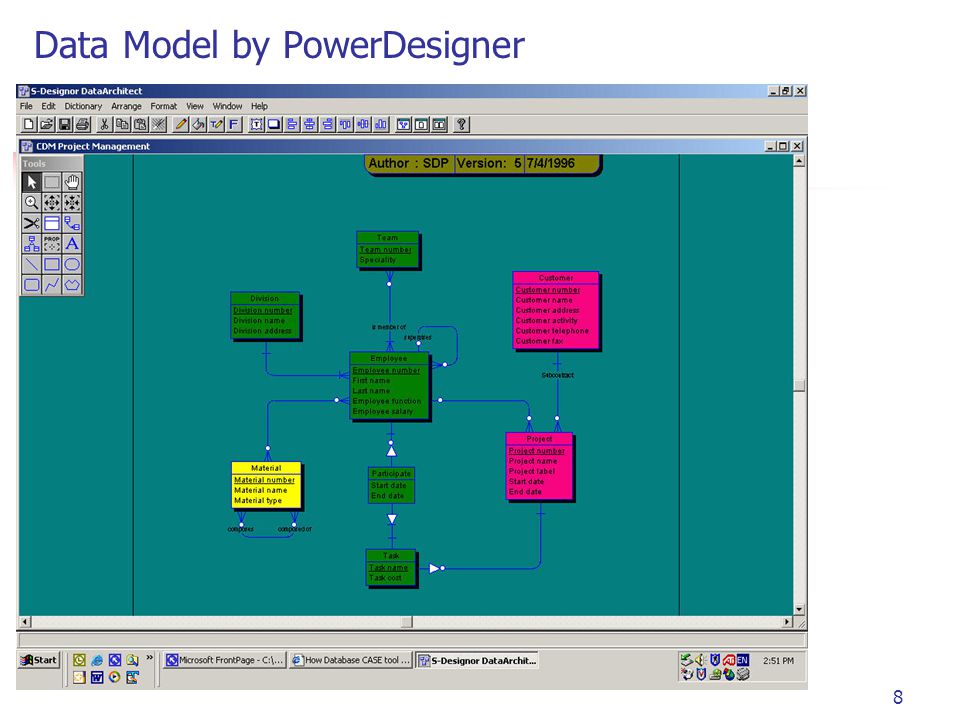
Task: Open the Help menu
Action: [260, 106]
